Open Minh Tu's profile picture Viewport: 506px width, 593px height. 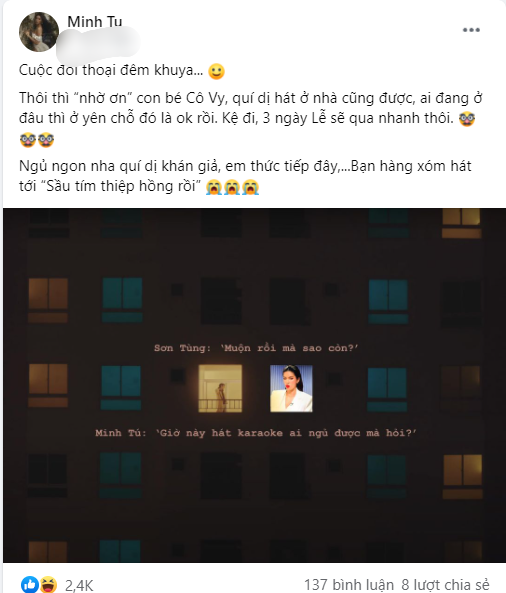39,32
